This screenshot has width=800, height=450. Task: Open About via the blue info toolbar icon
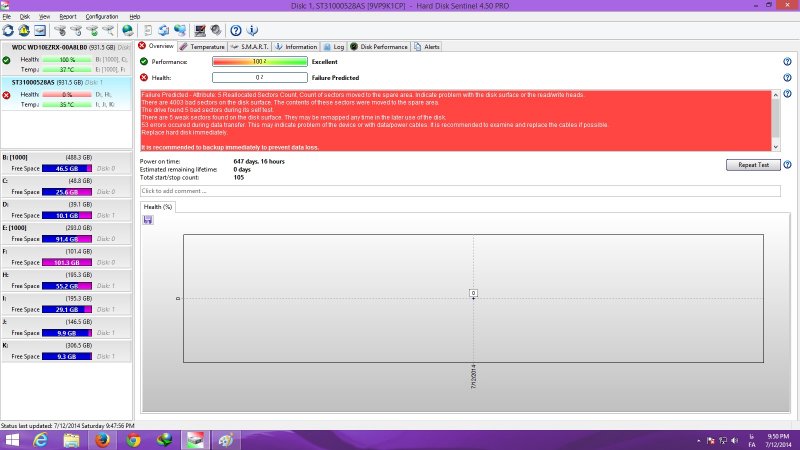252,31
